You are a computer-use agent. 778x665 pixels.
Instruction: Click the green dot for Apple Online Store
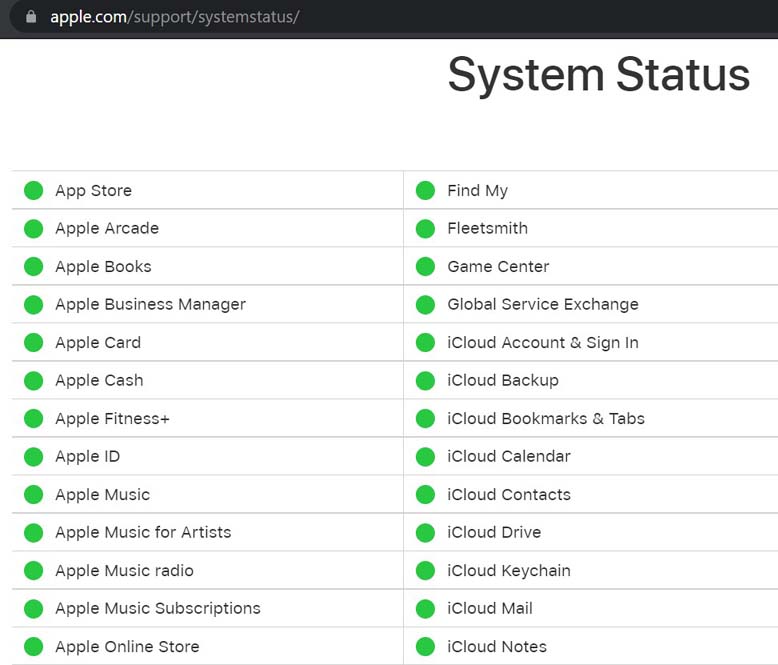point(34,647)
